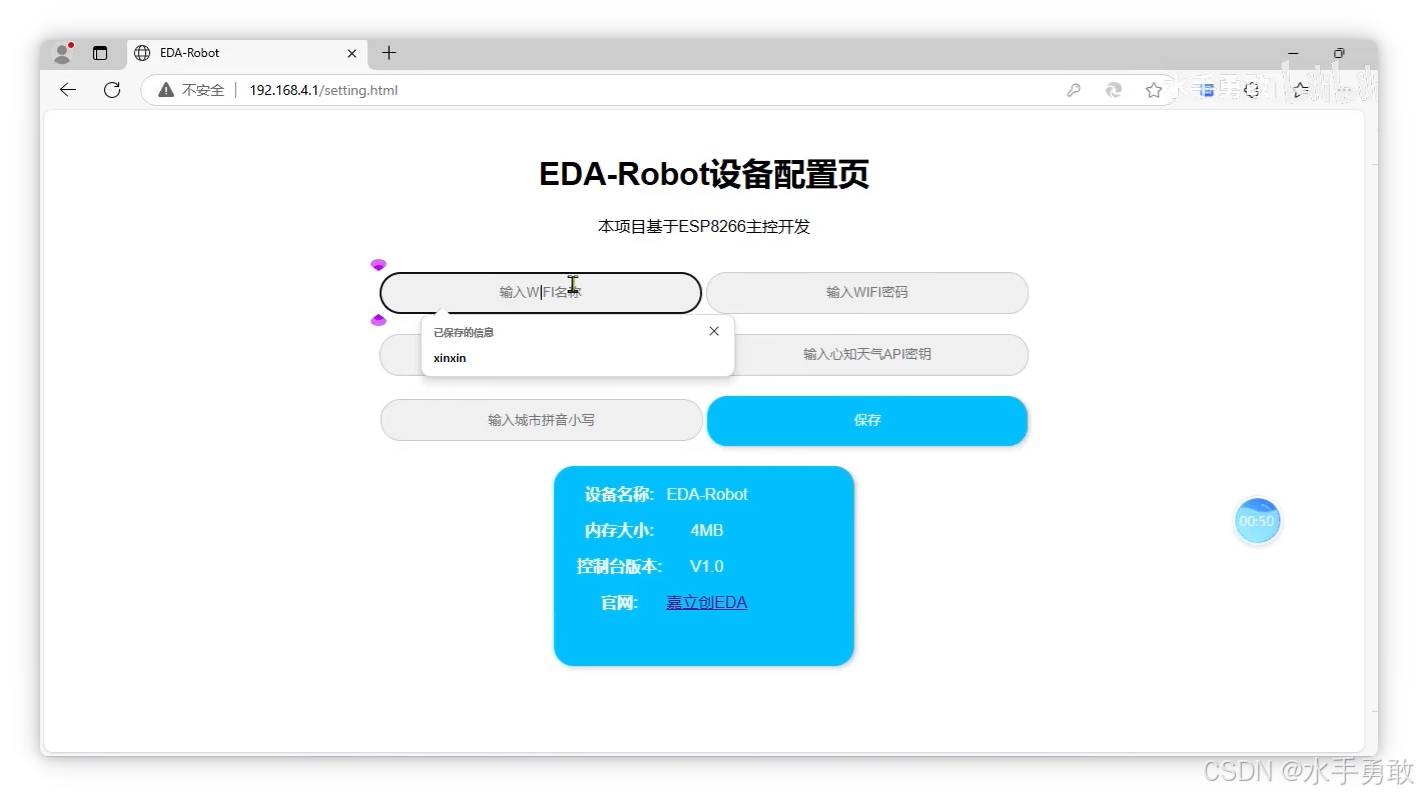The width and height of the screenshot is (1418, 797).
Task: Click the 输入城市拼音小写 input field
Action: (x=540, y=420)
